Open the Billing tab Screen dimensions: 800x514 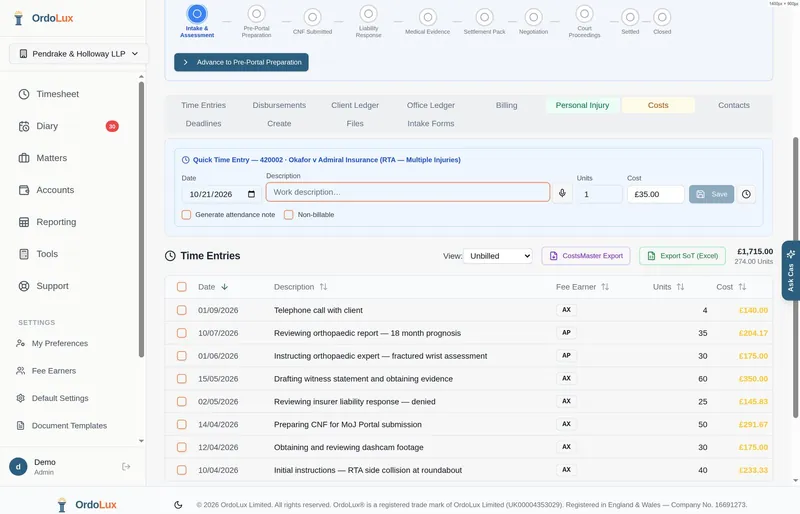(x=507, y=105)
